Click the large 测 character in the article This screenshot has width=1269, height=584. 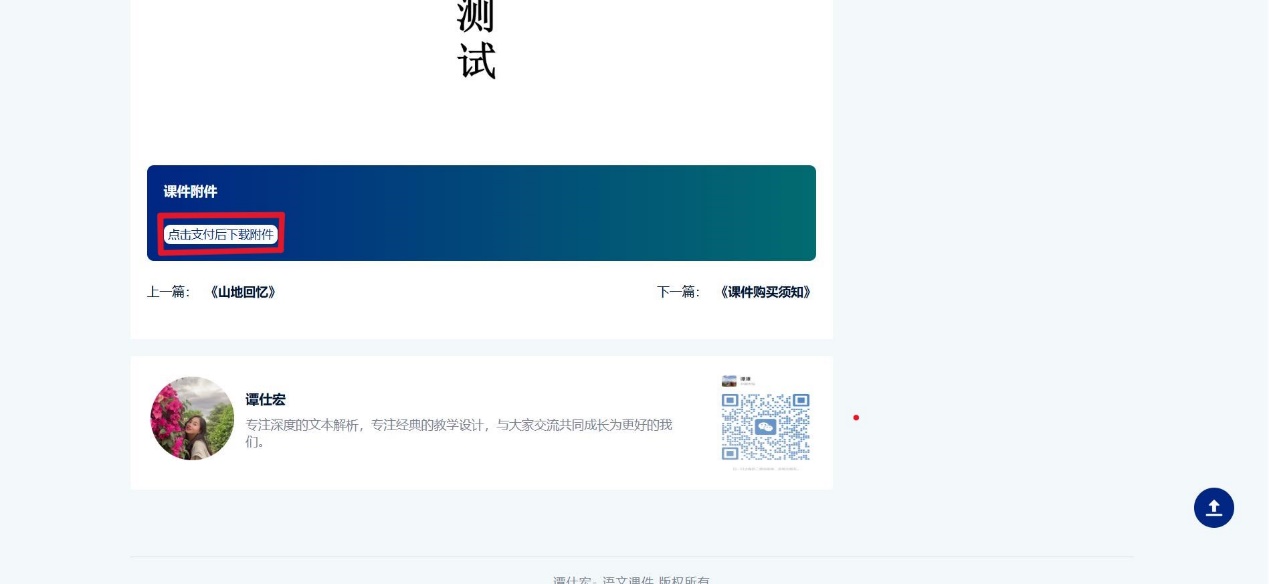coord(476,16)
